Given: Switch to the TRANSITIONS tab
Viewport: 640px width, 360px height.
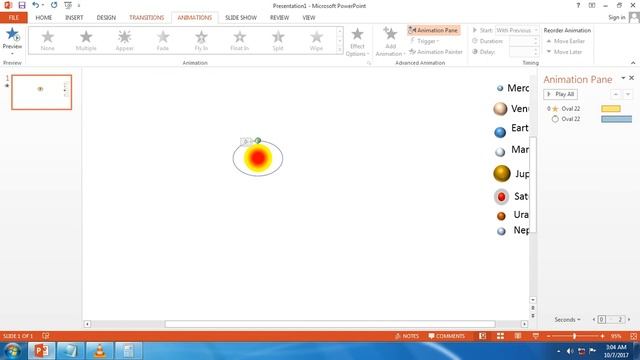Looking at the screenshot, I should 147,18.
